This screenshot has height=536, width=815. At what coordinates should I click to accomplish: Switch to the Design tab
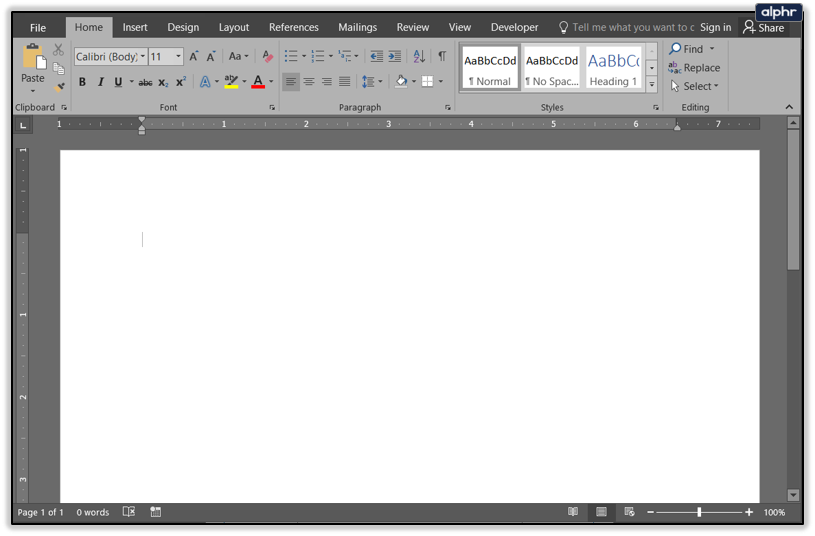(183, 27)
